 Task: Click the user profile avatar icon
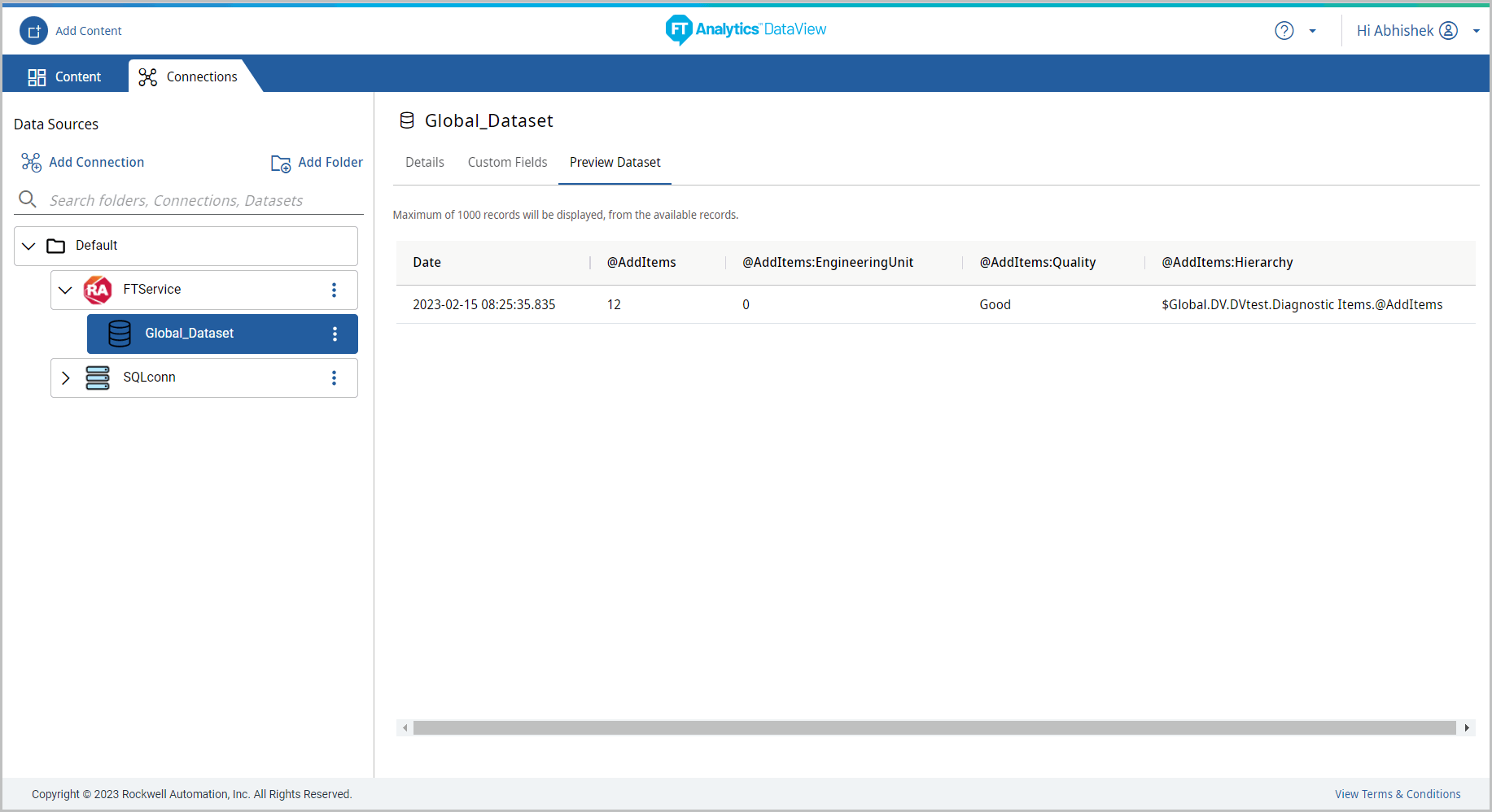(x=1448, y=31)
